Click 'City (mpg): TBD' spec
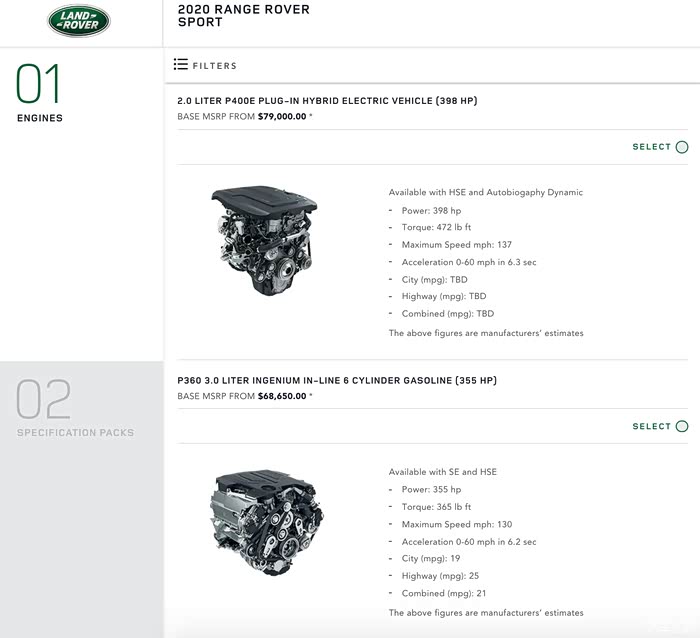 (434, 279)
